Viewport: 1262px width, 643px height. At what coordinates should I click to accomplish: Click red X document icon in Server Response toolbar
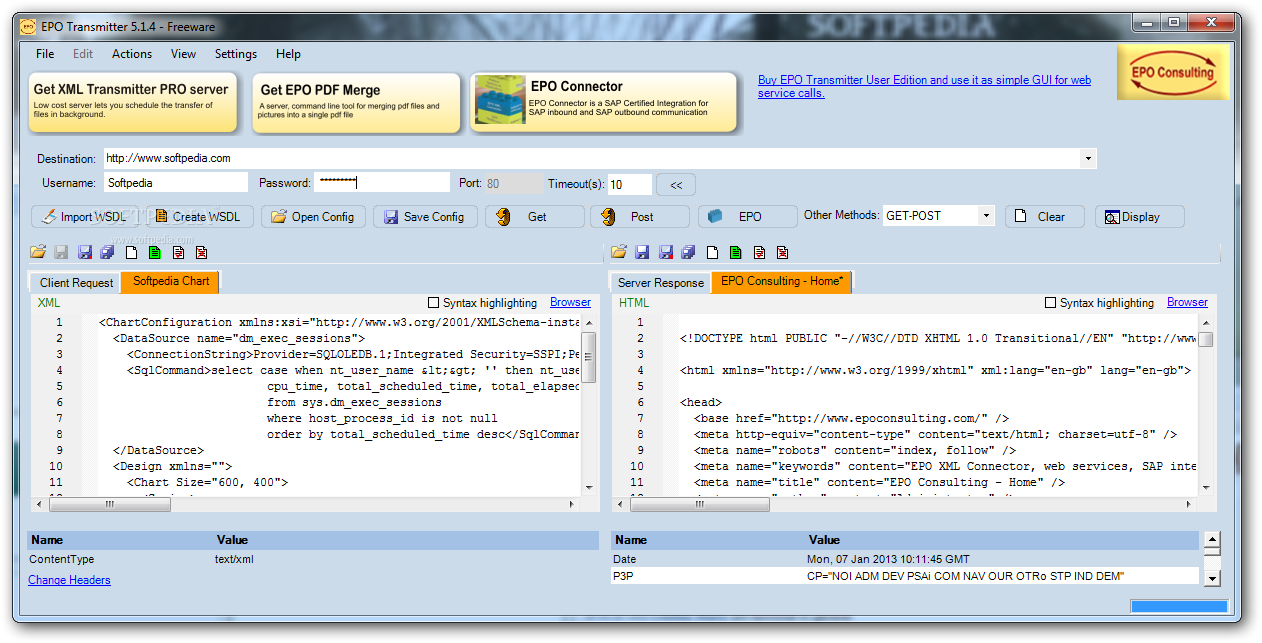(782, 252)
